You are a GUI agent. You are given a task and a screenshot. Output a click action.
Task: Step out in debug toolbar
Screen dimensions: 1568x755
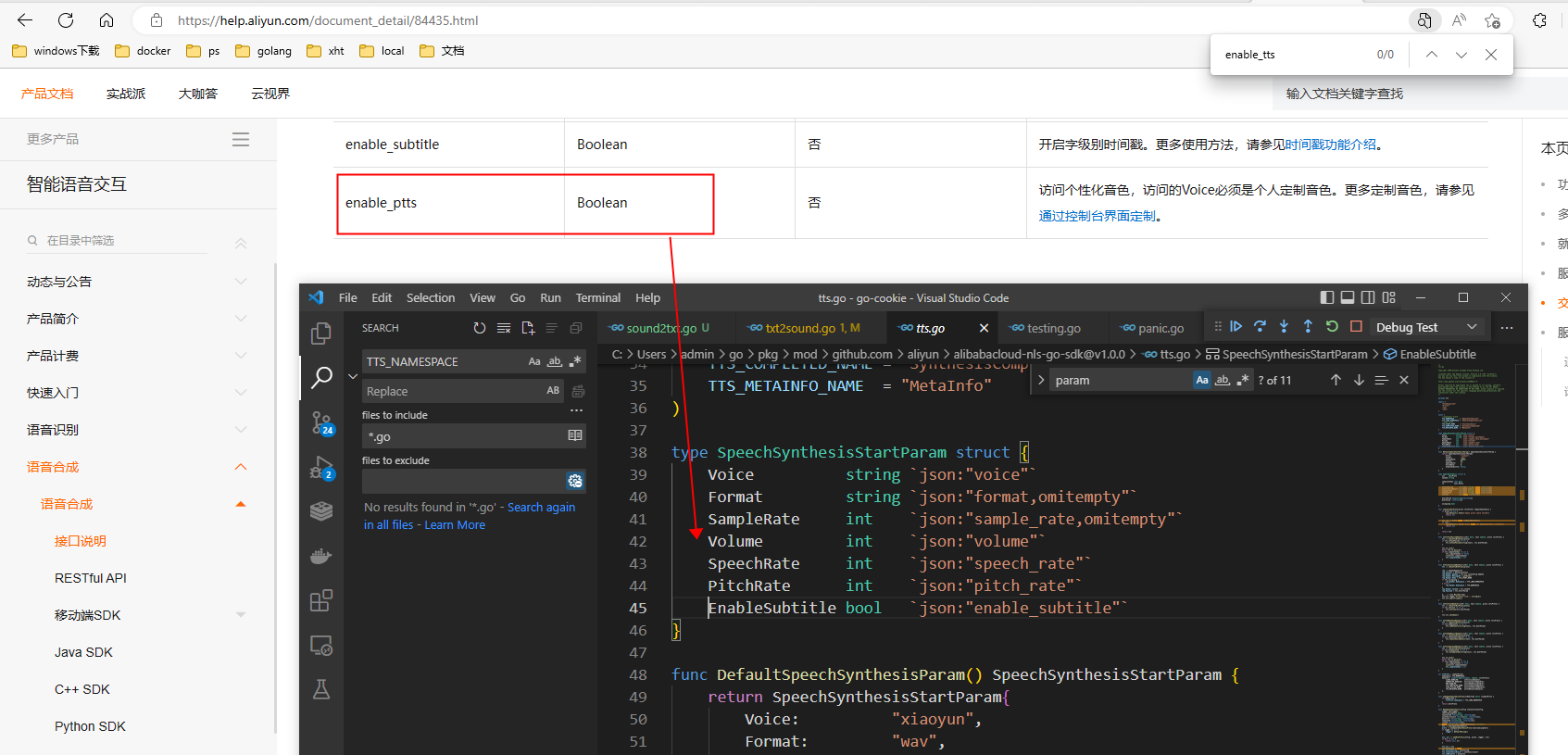(x=1308, y=326)
